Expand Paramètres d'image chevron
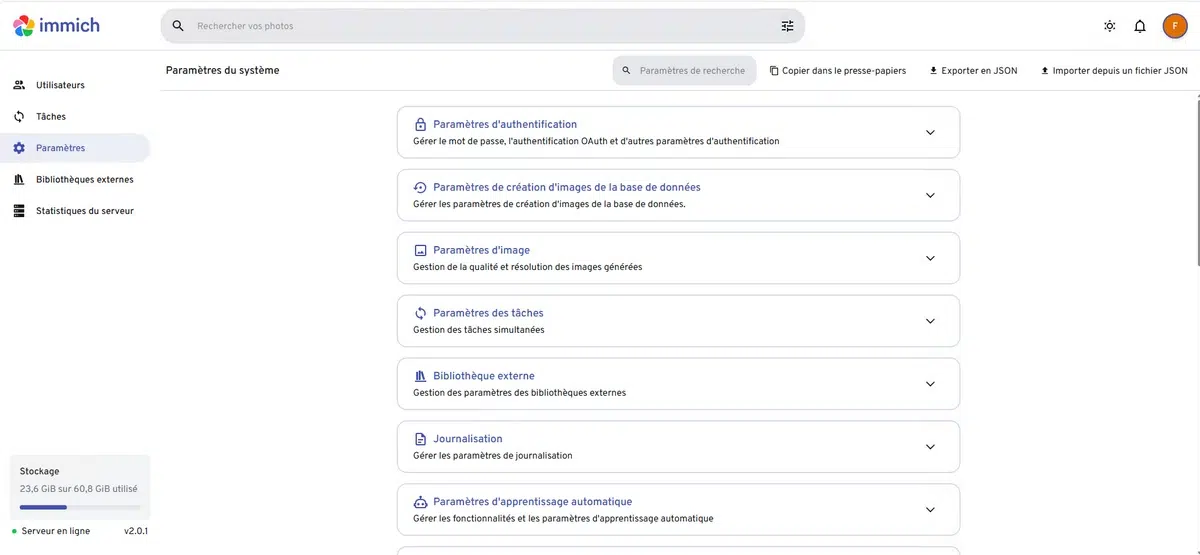1200x555 pixels. [x=930, y=258]
